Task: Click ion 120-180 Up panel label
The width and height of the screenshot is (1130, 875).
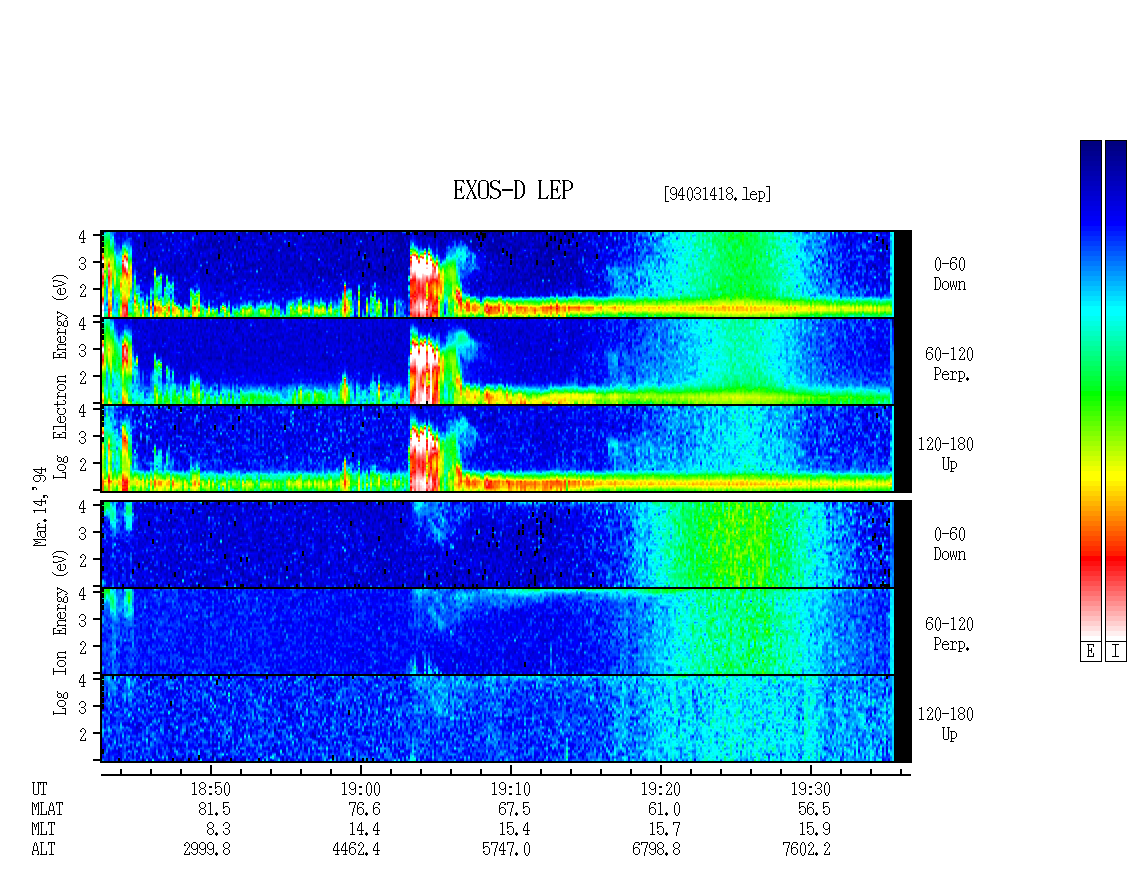Action: (x=946, y=724)
